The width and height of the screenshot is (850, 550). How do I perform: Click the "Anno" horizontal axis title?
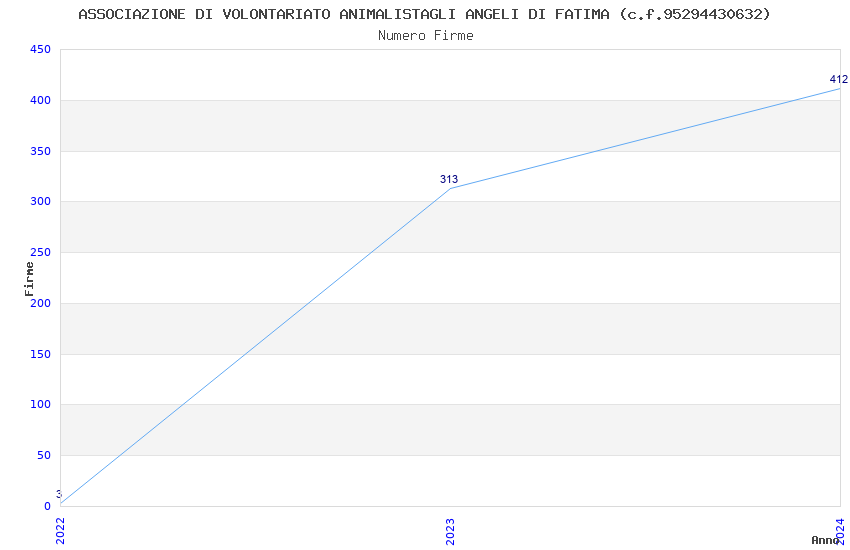tap(825, 540)
